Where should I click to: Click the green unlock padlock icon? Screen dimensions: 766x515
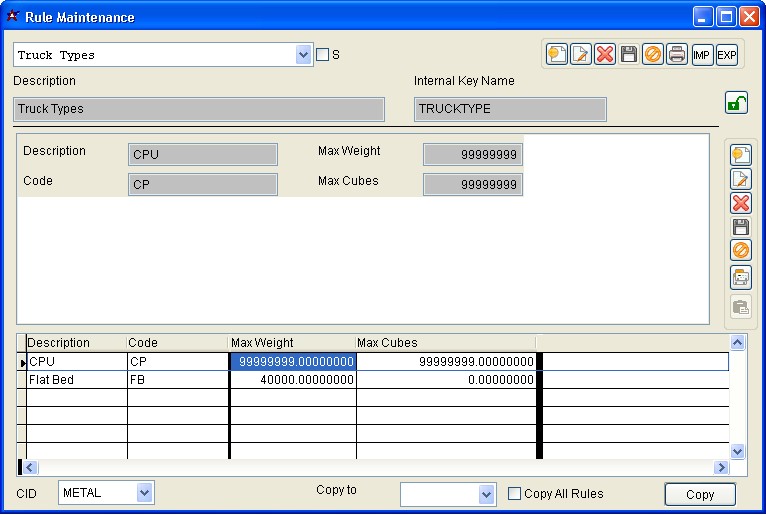click(x=736, y=102)
